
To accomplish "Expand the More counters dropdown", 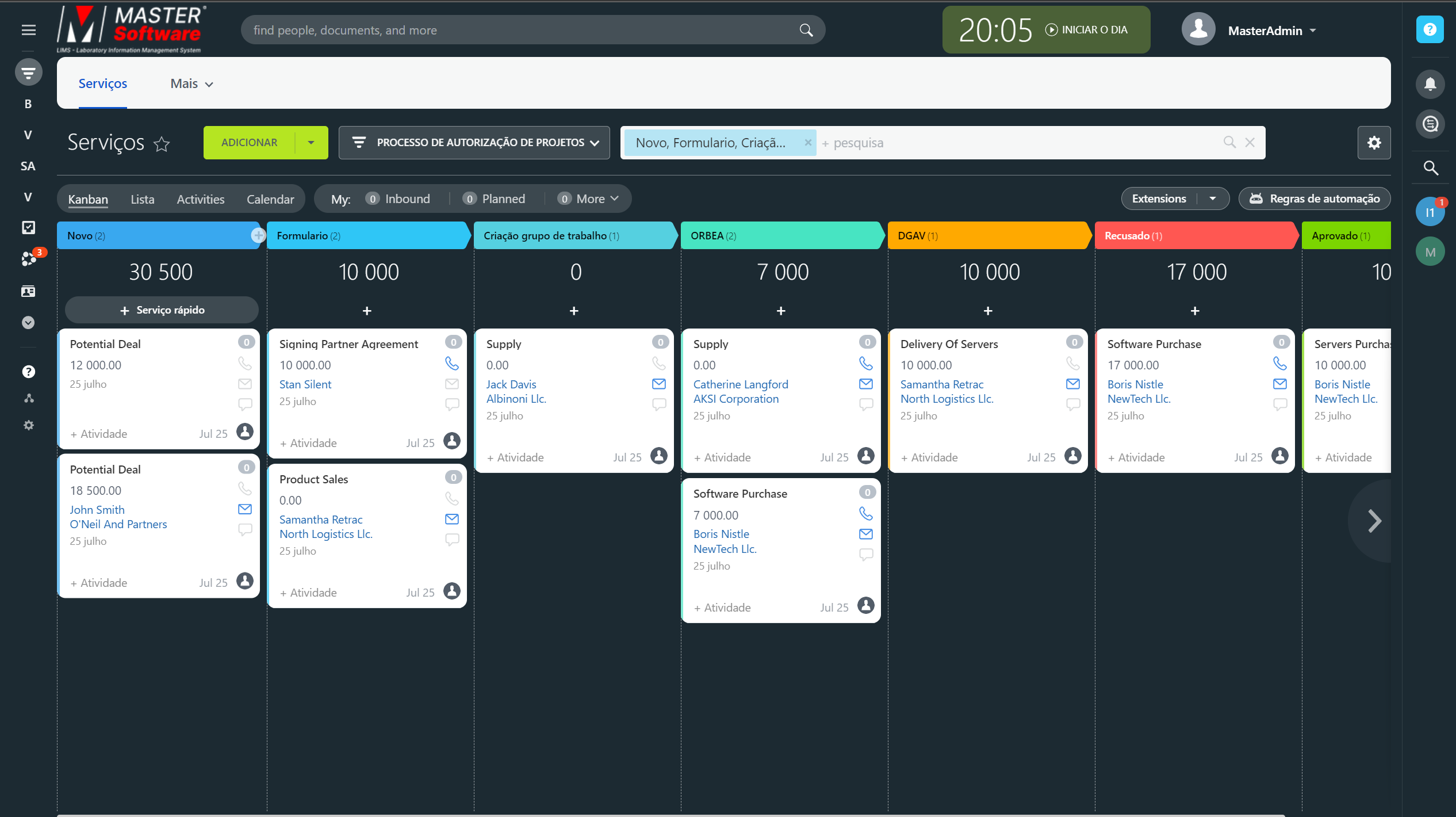I will click(x=588, y=199).
